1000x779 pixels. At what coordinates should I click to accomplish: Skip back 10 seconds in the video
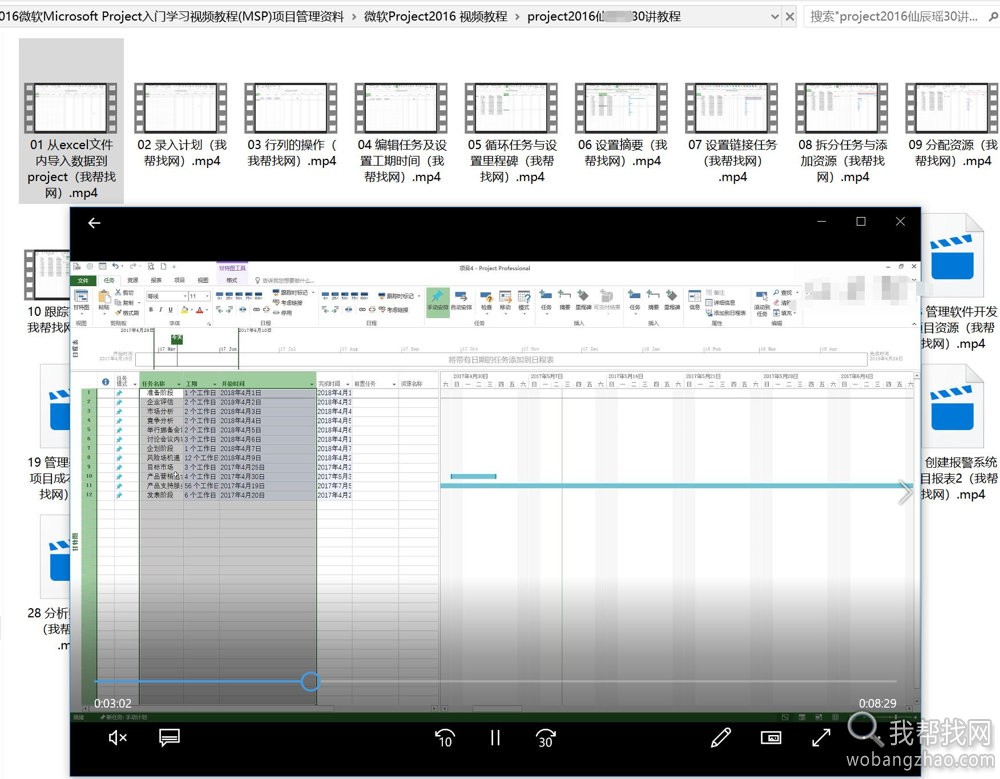[x=445, y=738]
